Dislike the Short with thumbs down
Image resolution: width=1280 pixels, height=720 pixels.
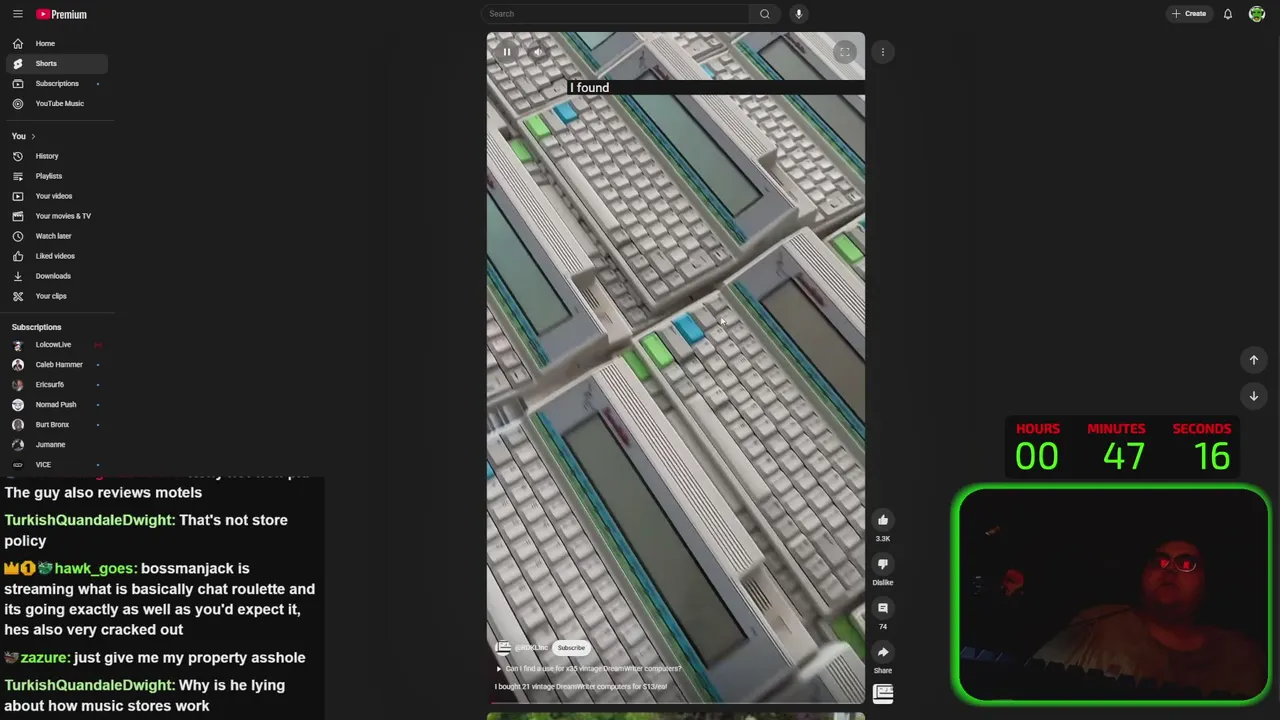tap(883, 564)
